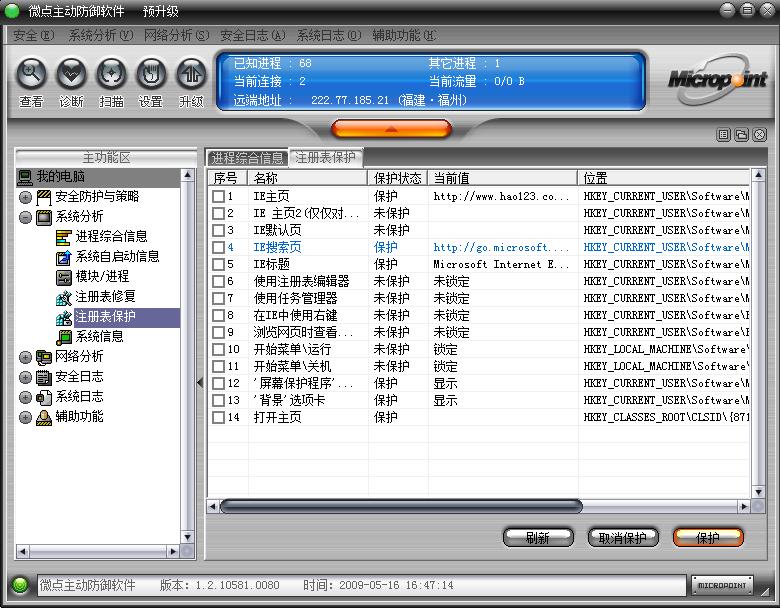
Task: Expand the 系统日志 tree node
Action: [25, 398]
